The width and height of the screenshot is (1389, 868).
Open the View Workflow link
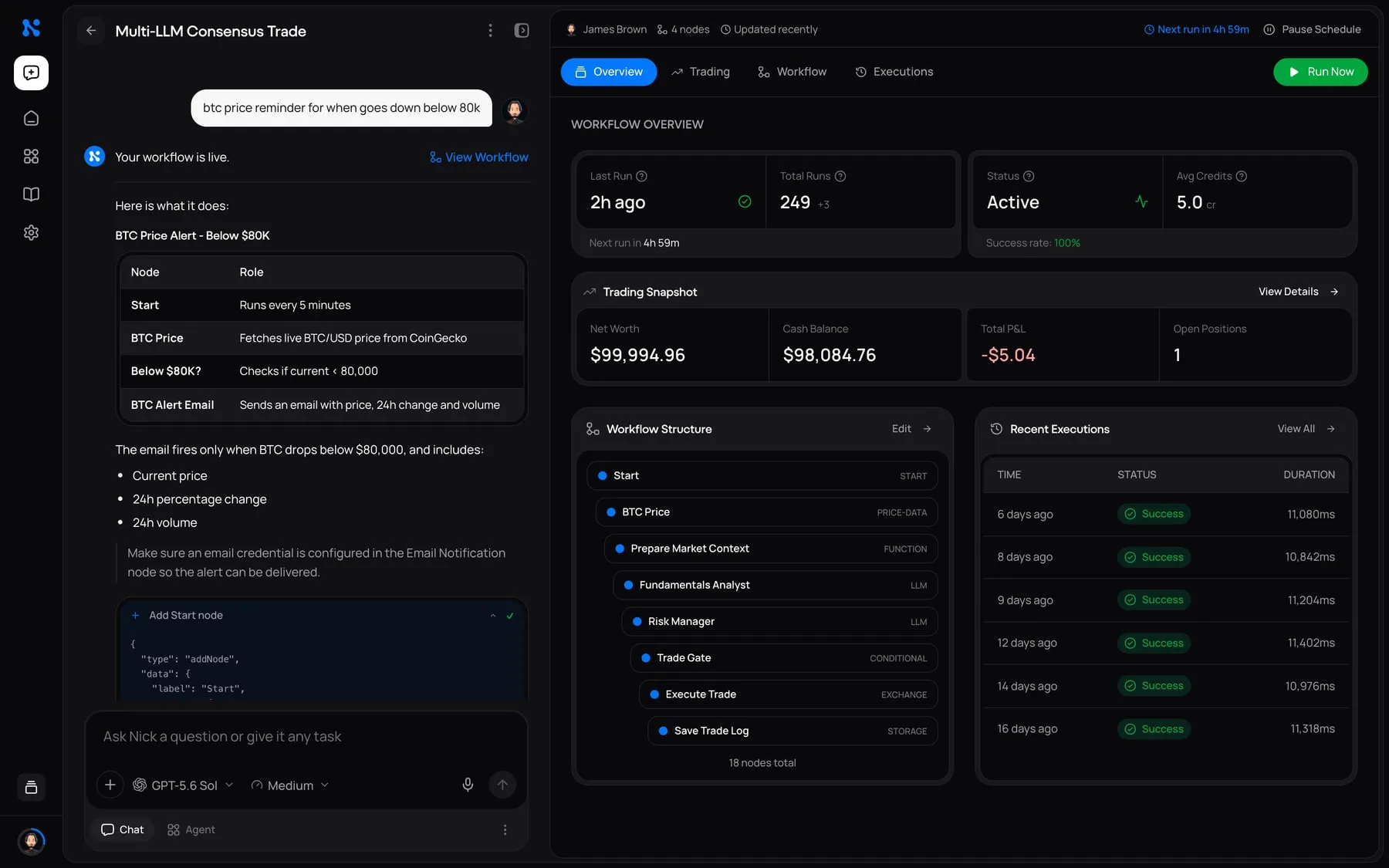pos(479,157)
